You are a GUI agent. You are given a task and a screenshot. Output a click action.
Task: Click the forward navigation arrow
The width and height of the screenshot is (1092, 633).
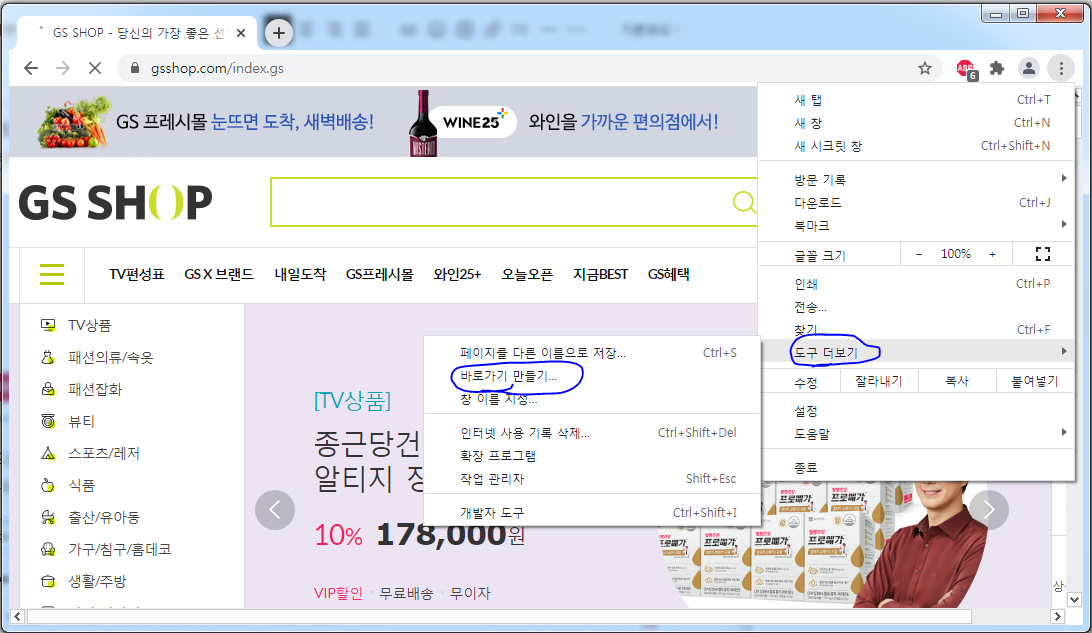pyautogui.click(x=63, y=68)
